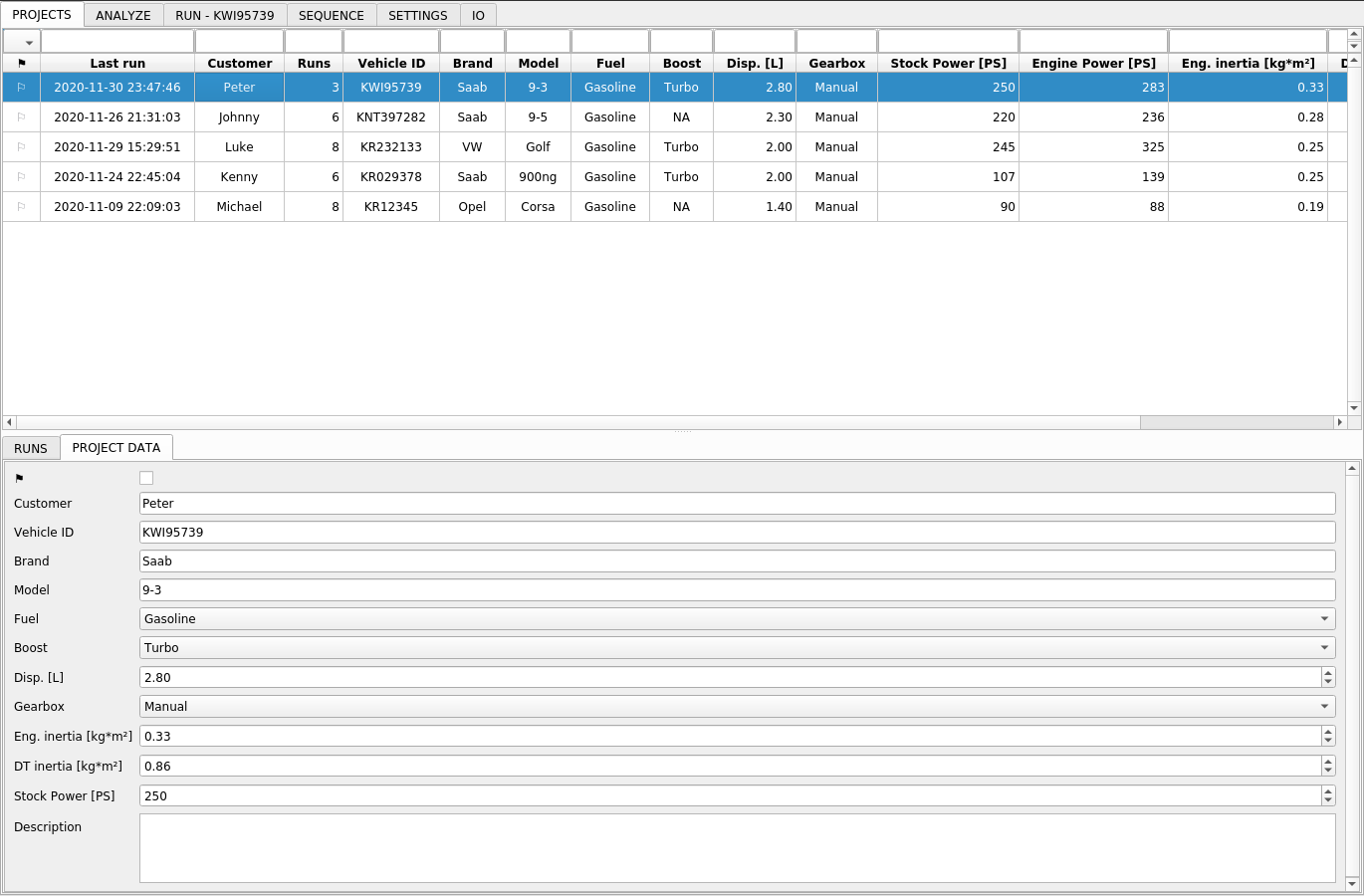Image resolution: width=1364 pixels, height=896 pixels.
Task: Open the Boost dropdown
Action: 1325,647
